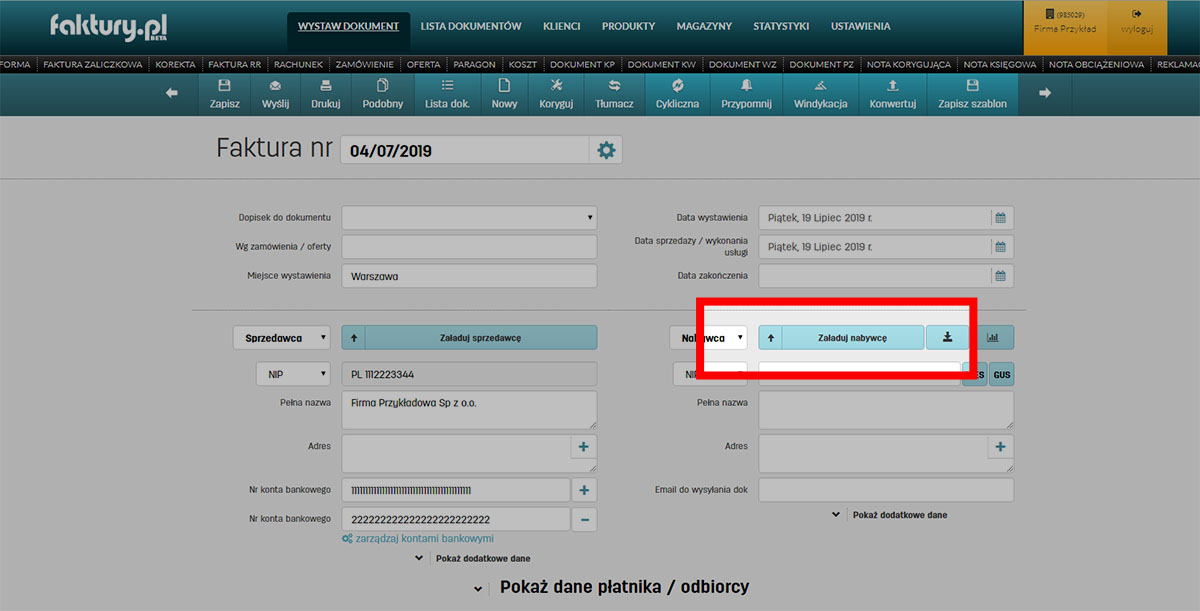Click the buyer statistics chart icon

pos(993,338)
